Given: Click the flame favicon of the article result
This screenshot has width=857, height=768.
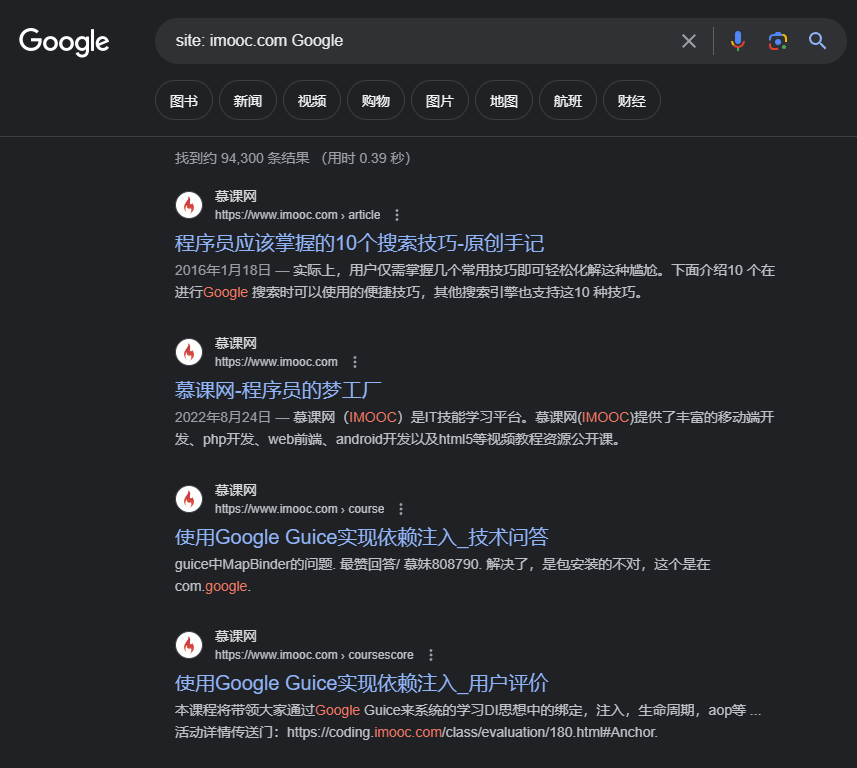Looking at the screenshot, I should 189,205.
